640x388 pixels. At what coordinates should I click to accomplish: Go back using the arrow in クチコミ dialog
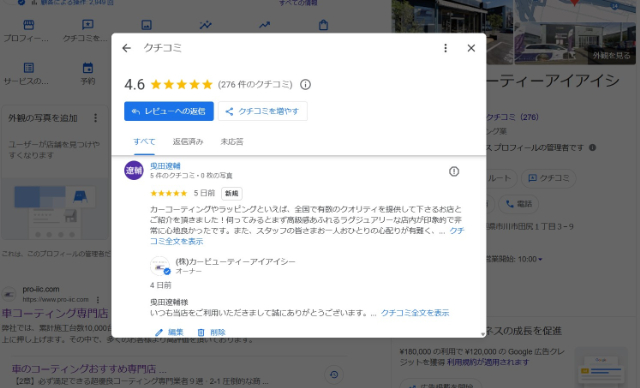pos(127,48)
